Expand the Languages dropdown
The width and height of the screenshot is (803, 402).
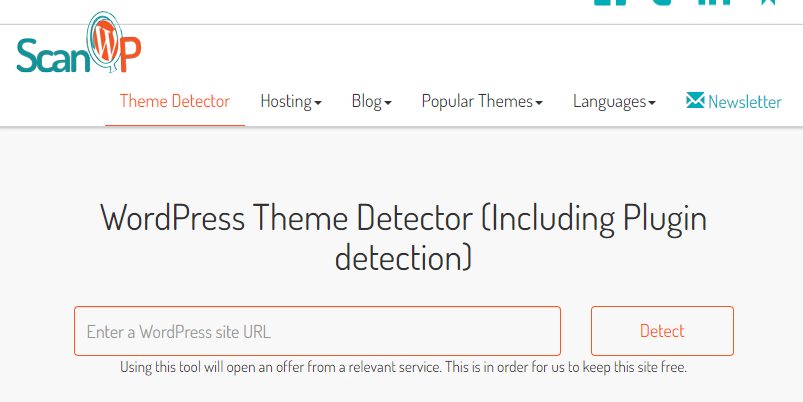(614, 101)
